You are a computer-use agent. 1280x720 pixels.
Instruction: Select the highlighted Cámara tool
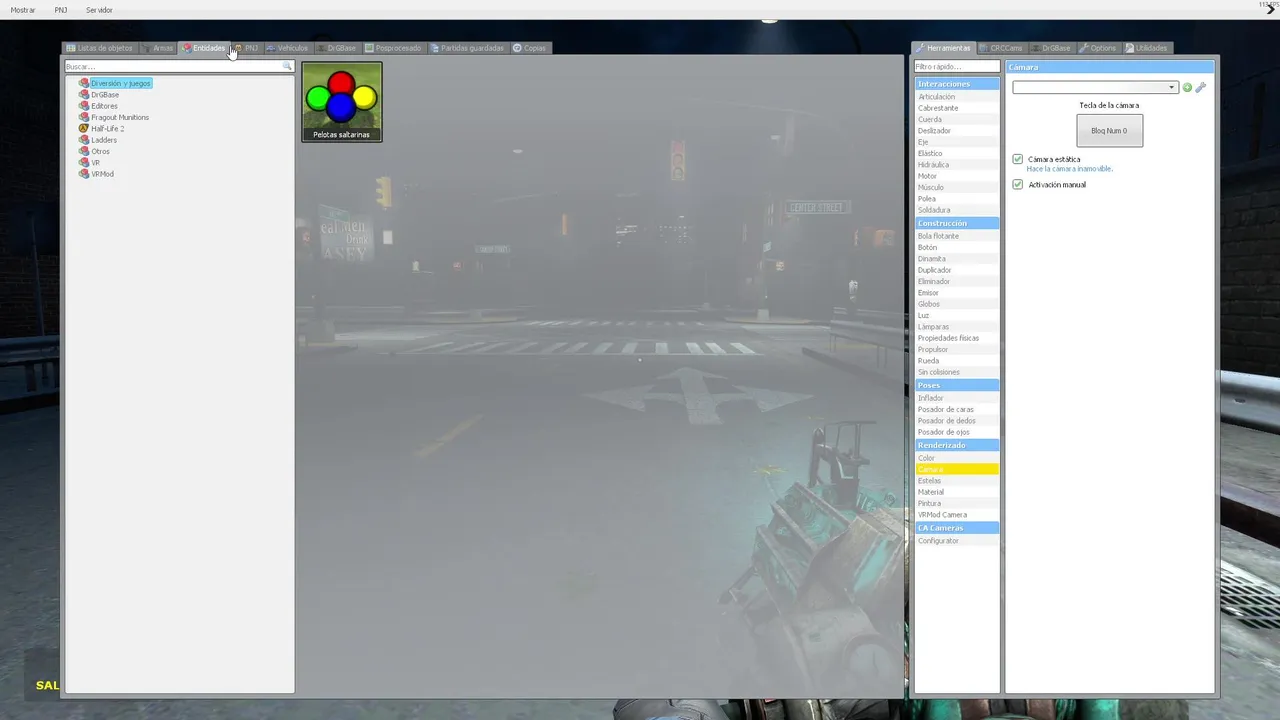(x=957, y=469)
